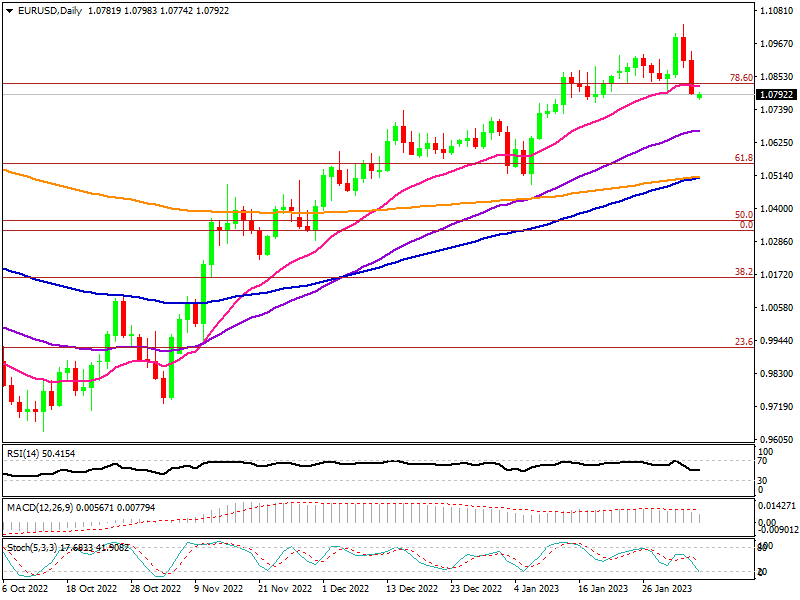800x600 pixels.
Task: Select the 61.8 Fibonacci retracement label
Action: [x=743, y=158]
